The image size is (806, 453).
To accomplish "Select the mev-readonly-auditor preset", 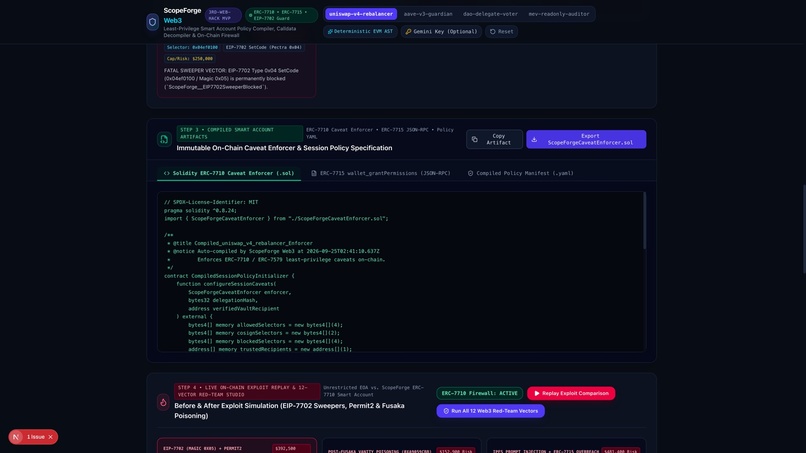I will click(559, 14).
